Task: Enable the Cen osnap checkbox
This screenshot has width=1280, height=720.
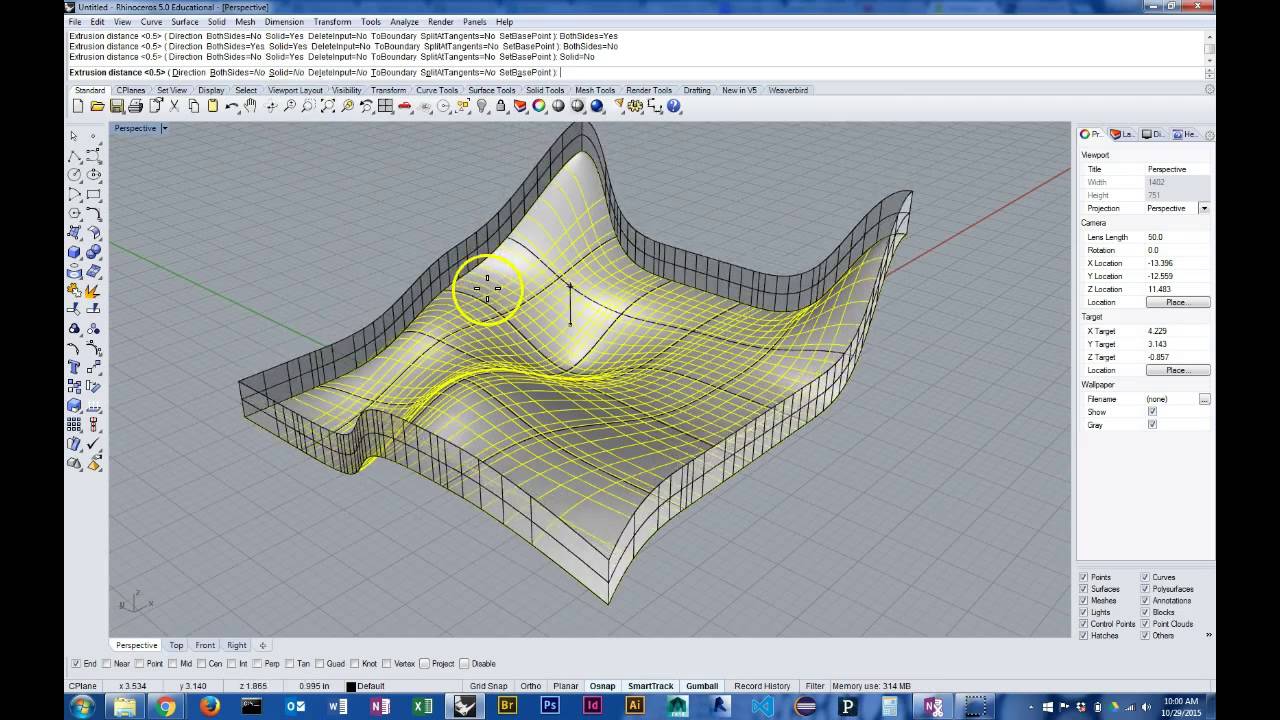Action: click(202, 664)
